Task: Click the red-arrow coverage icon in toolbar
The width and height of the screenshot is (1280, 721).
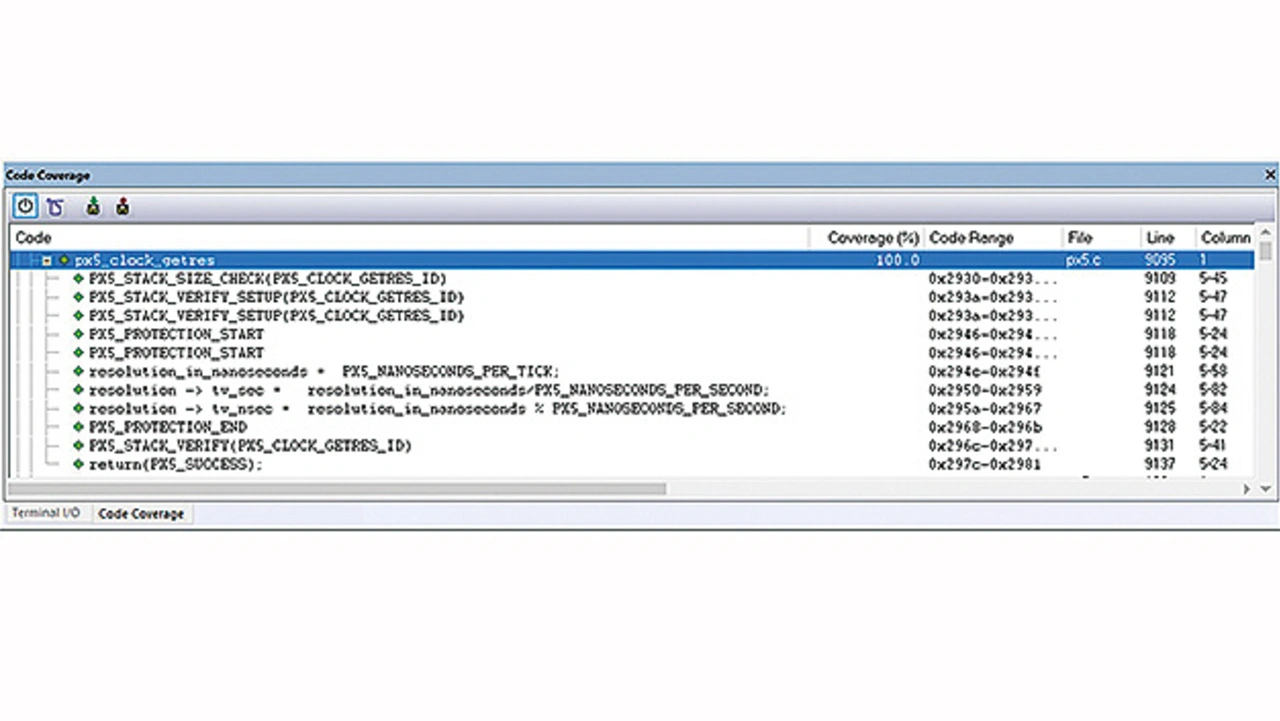Action: (x=122, y=207)
